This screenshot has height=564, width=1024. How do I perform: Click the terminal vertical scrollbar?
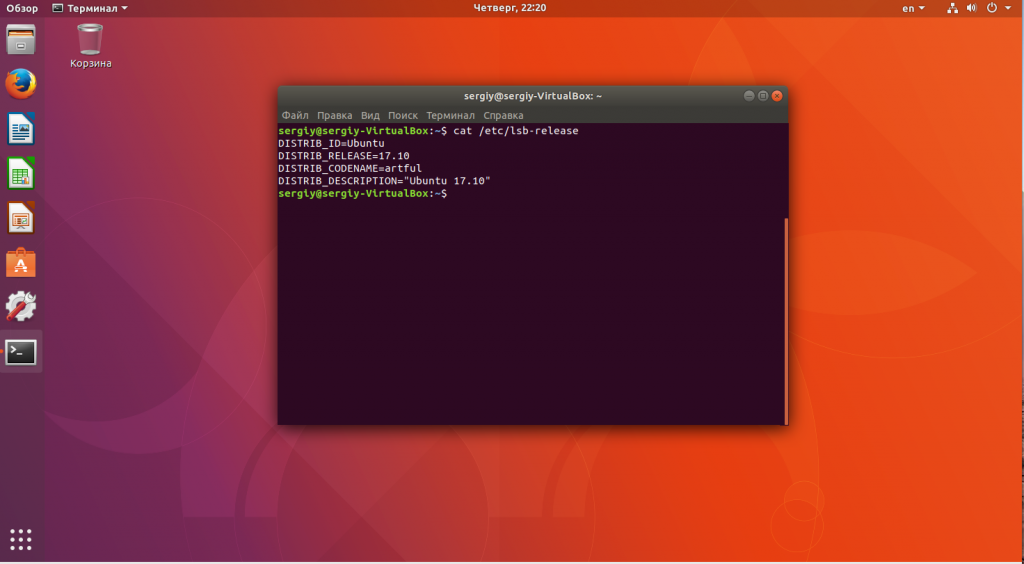coord(785,320)
